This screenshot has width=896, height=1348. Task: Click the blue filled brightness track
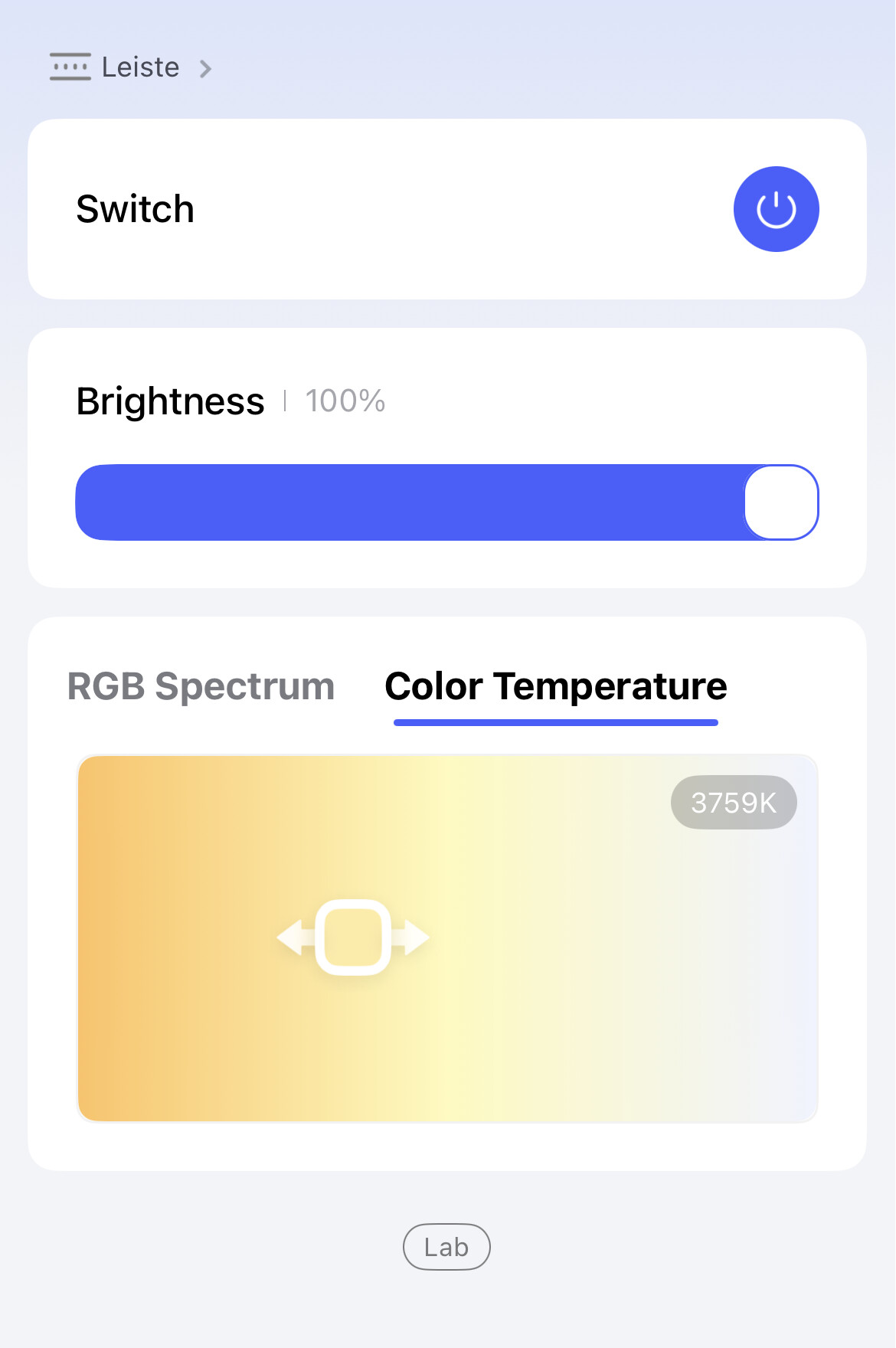click(x=406, y=502)
